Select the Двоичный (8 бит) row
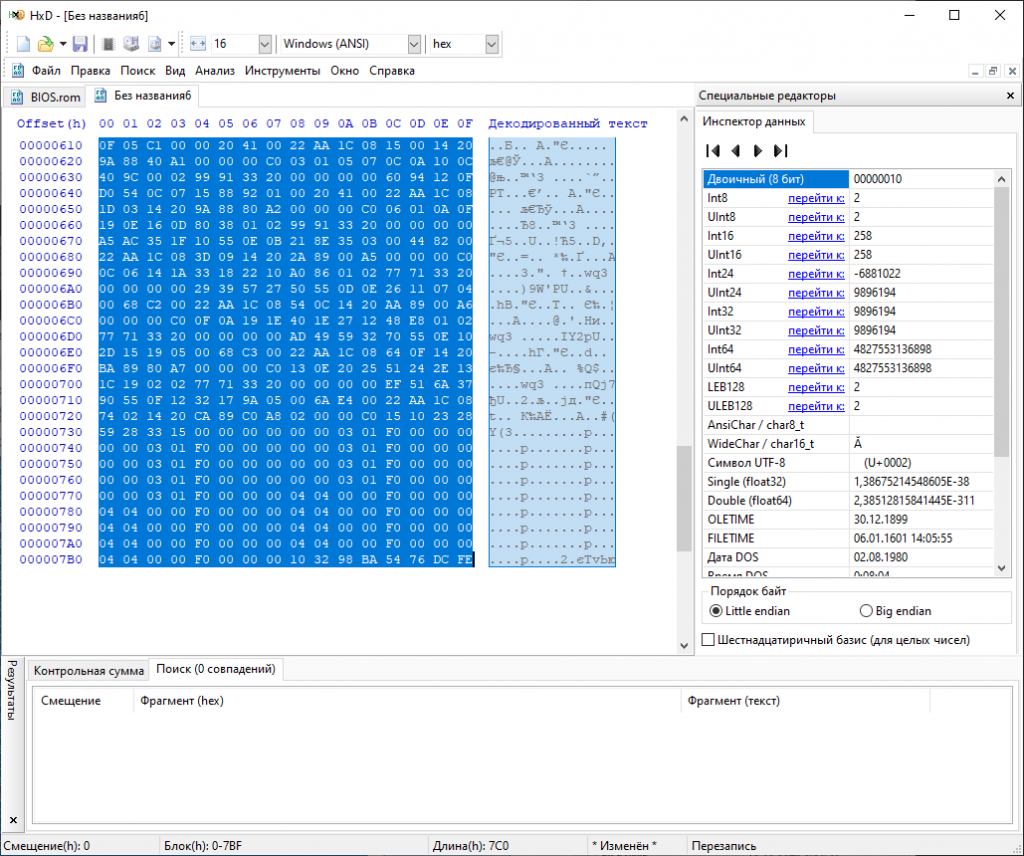This screenshot has height=856, width=1024. (848, 179)
